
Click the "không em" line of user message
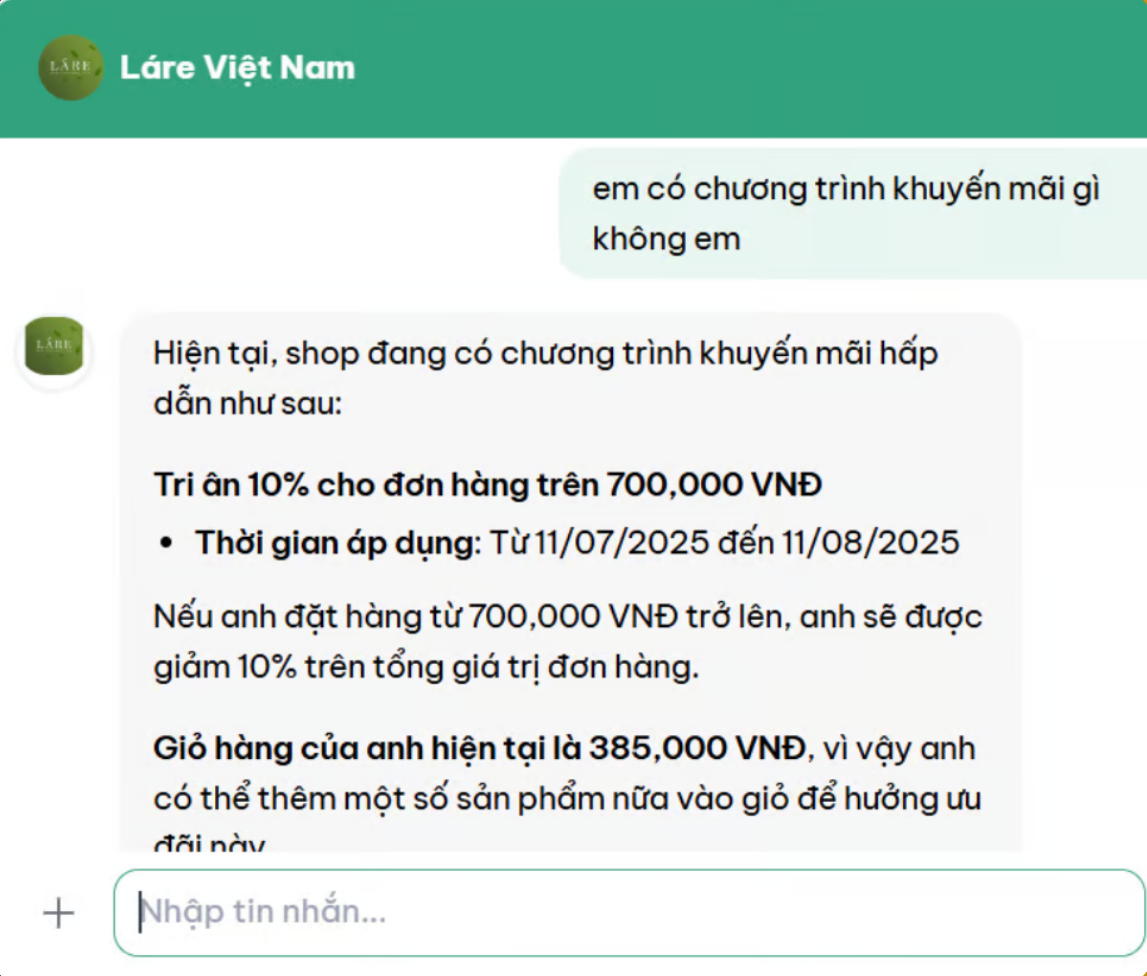pos(666,240)
